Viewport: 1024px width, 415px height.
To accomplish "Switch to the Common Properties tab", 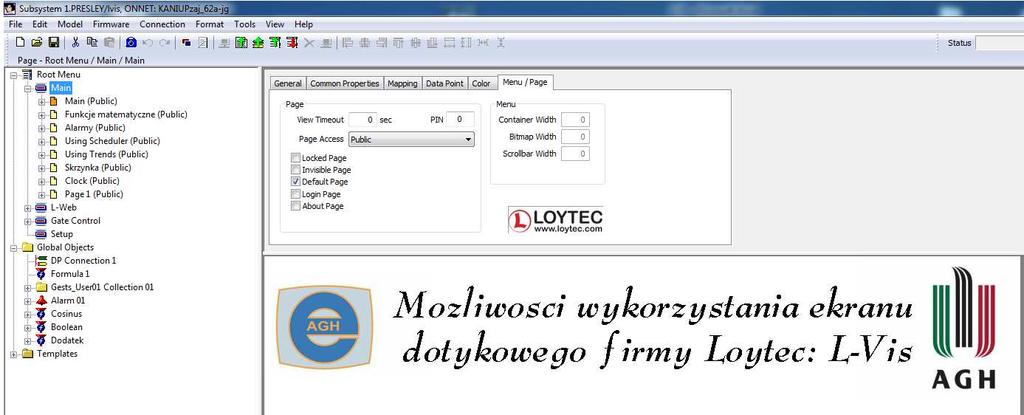I will click(344, 83).
